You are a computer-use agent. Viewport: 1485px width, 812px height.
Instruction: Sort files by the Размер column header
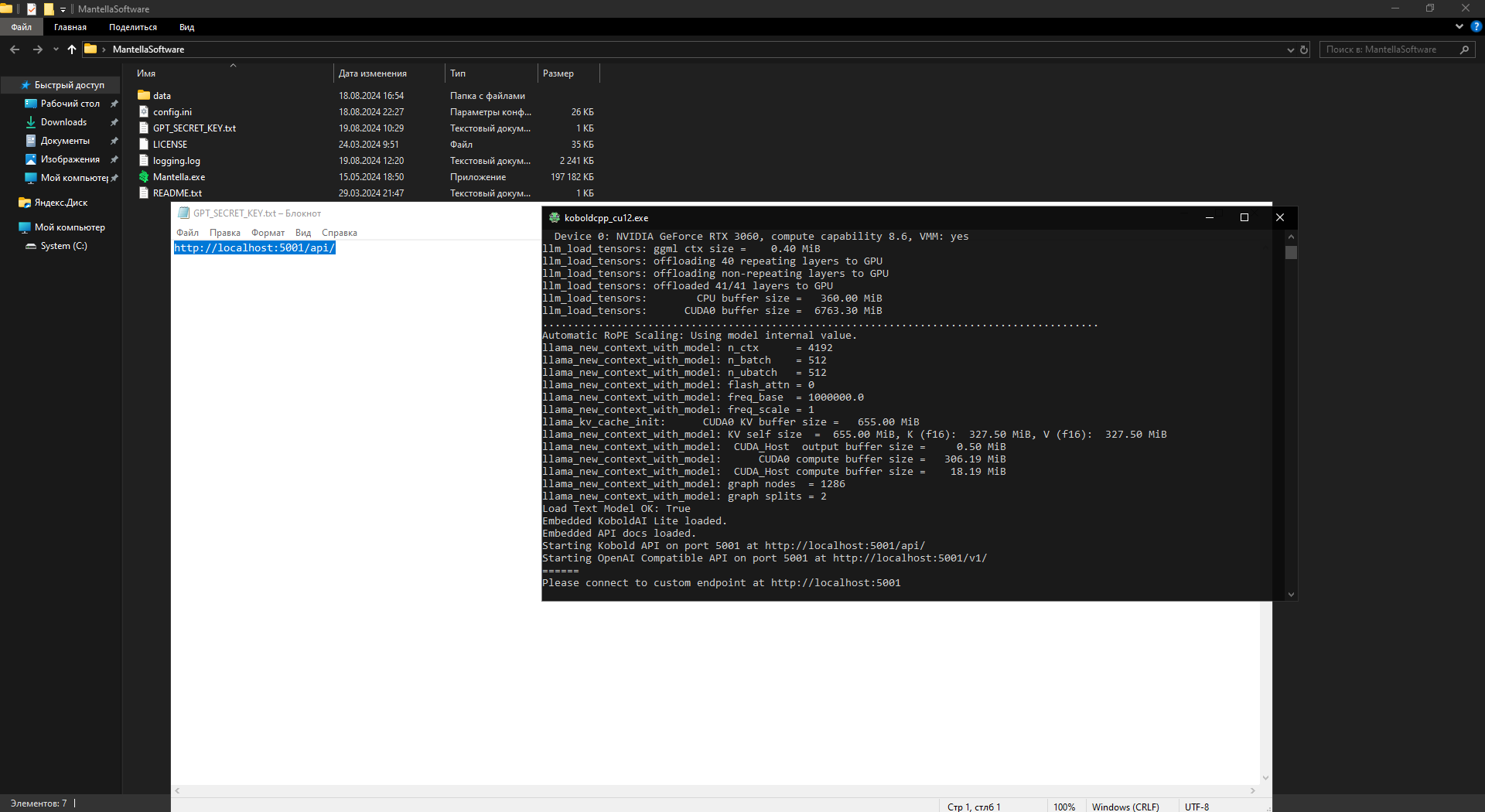558,73
